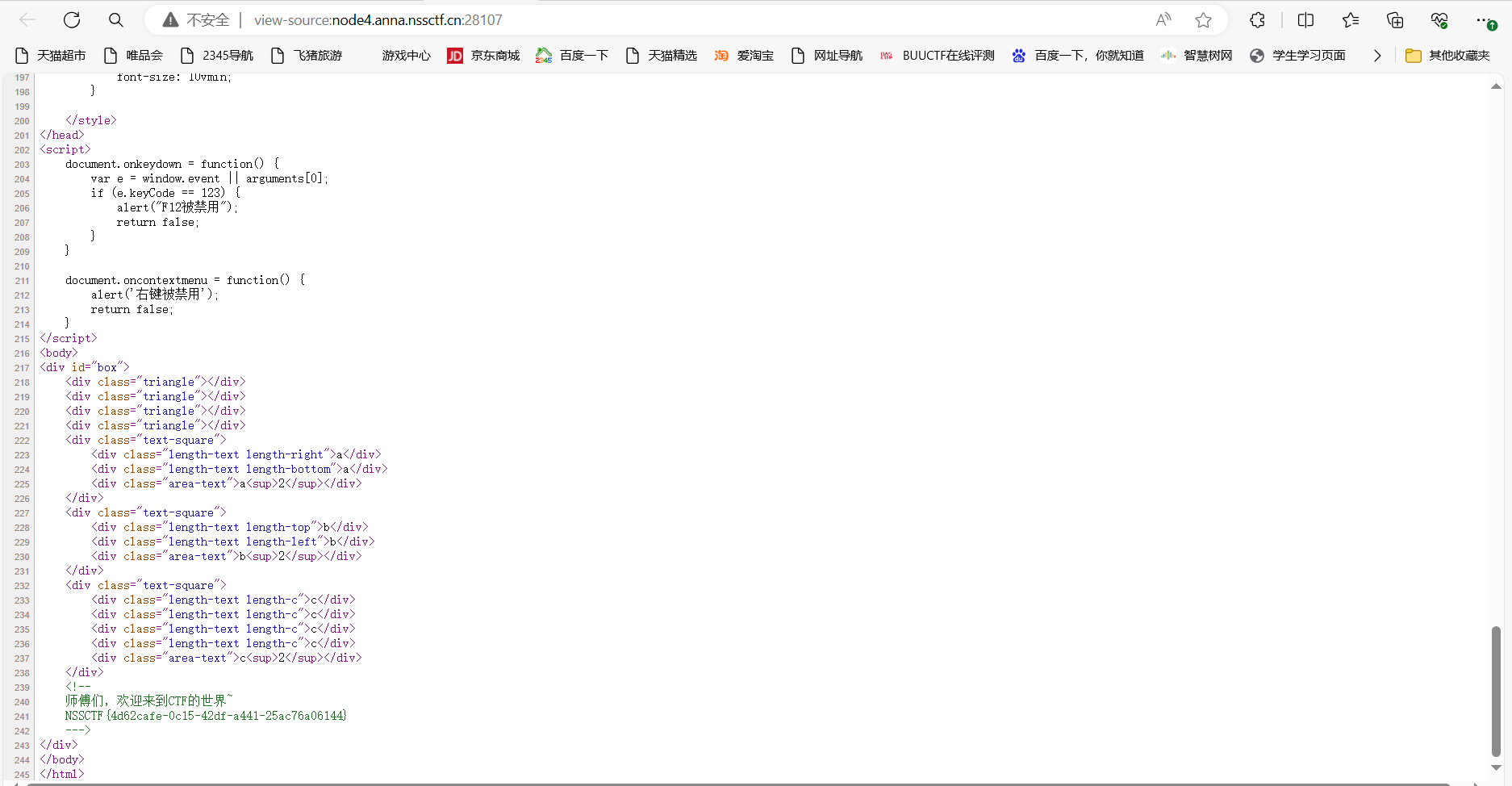Expand the bookmarks bar overflow chevron
The height and width of the screenshot is (786, 1512).
tap(1377, 55)
